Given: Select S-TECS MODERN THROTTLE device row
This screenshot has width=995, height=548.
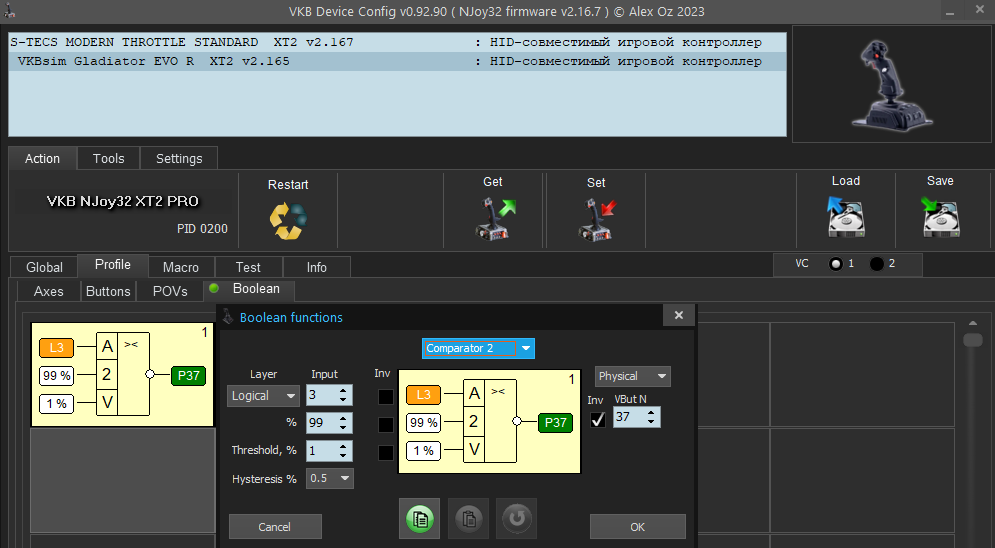Looking at the screenshot, I should pyautogui.click(x=397, y=42).
